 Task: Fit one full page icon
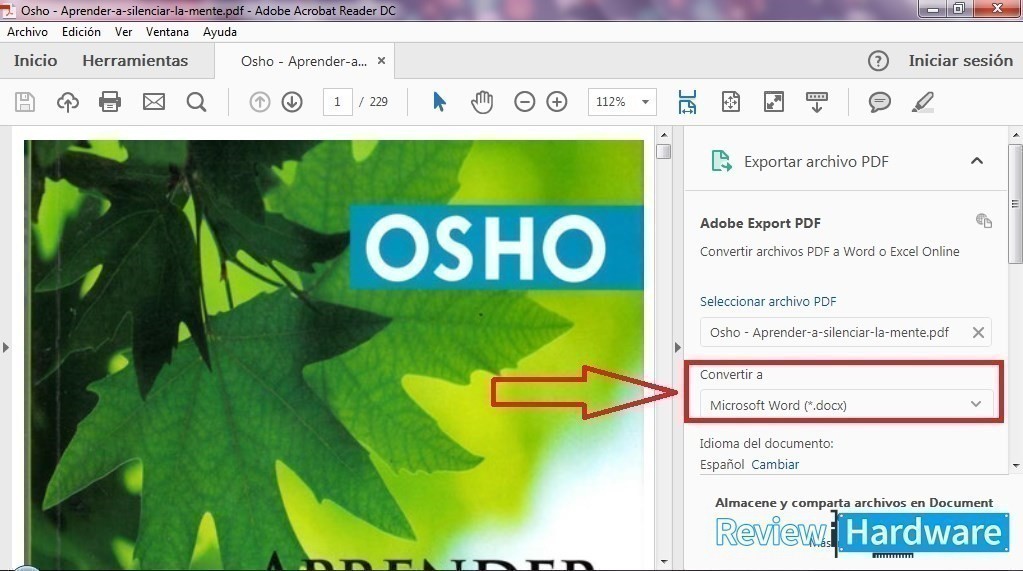pyautogui.click(x=731, y=102)
